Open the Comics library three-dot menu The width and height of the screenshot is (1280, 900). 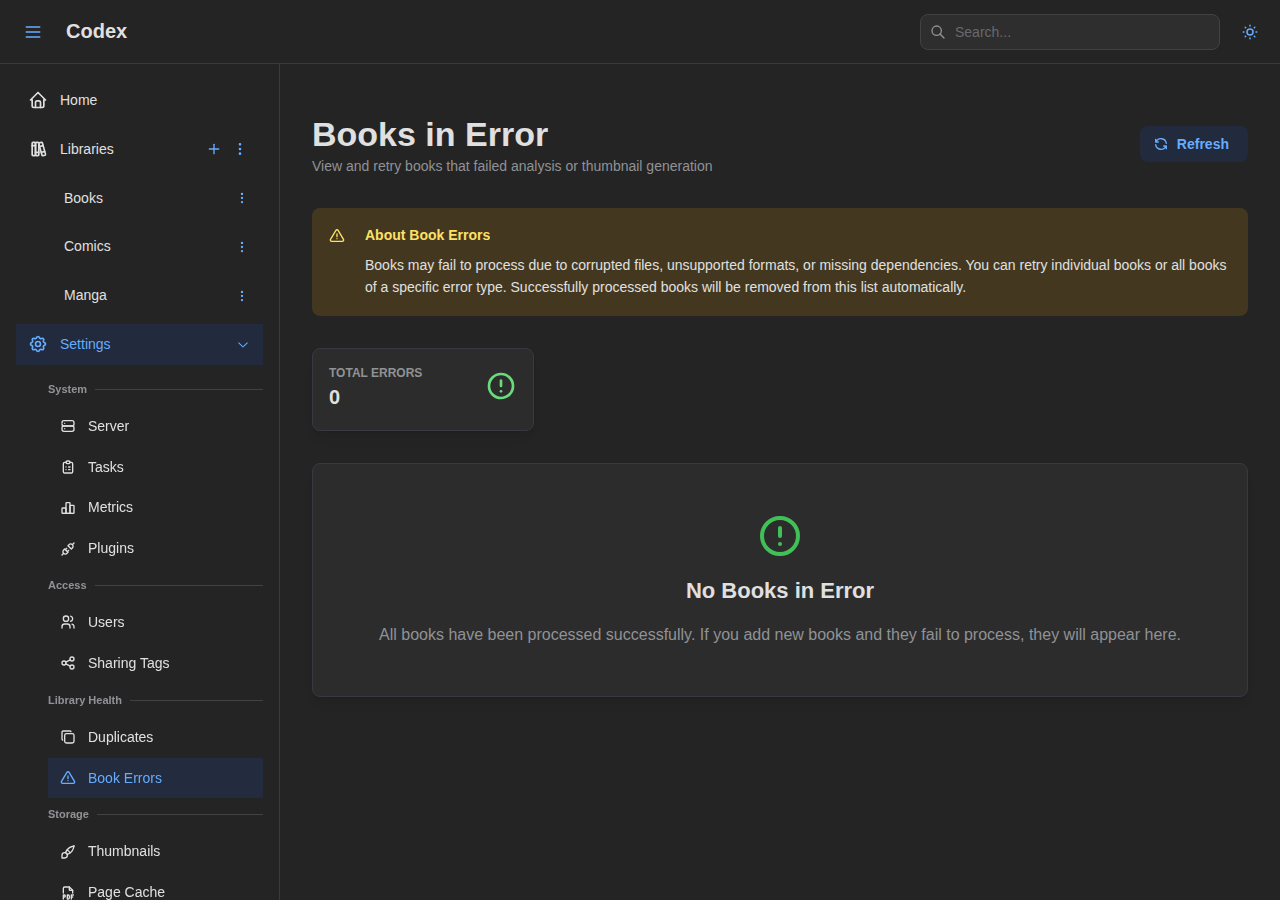[241, 246]
